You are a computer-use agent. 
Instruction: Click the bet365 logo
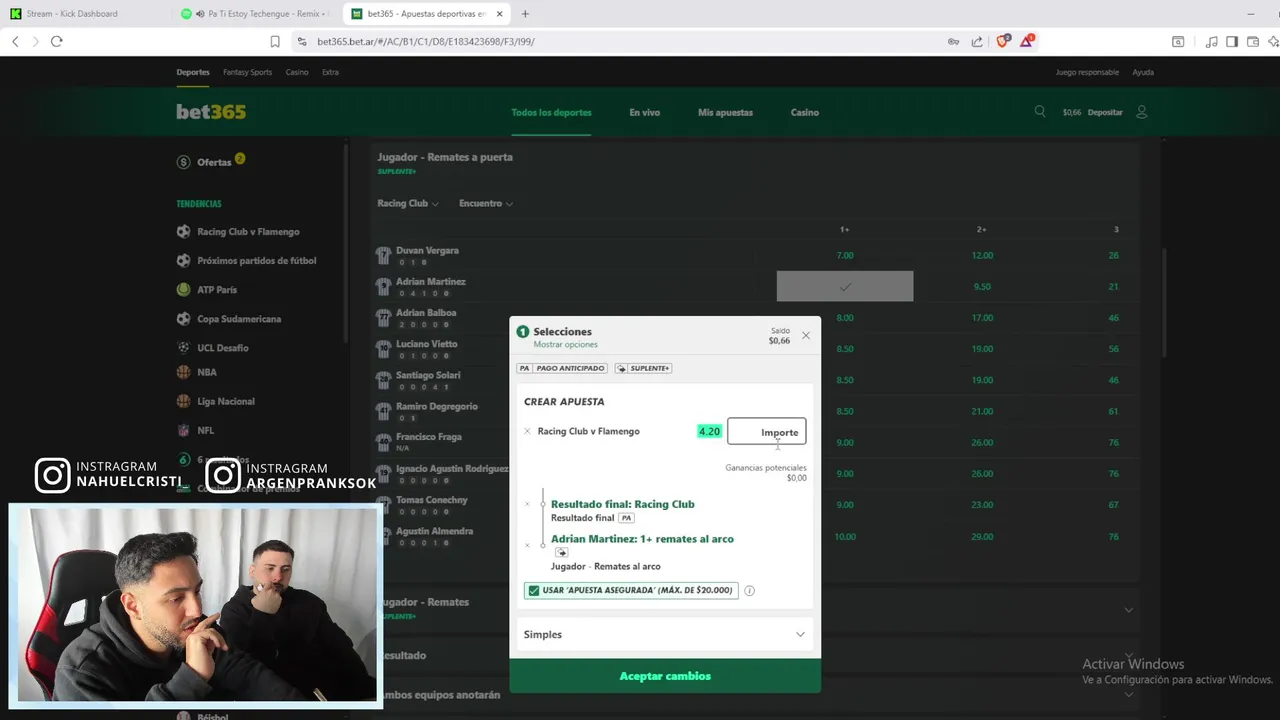(211, 112)
